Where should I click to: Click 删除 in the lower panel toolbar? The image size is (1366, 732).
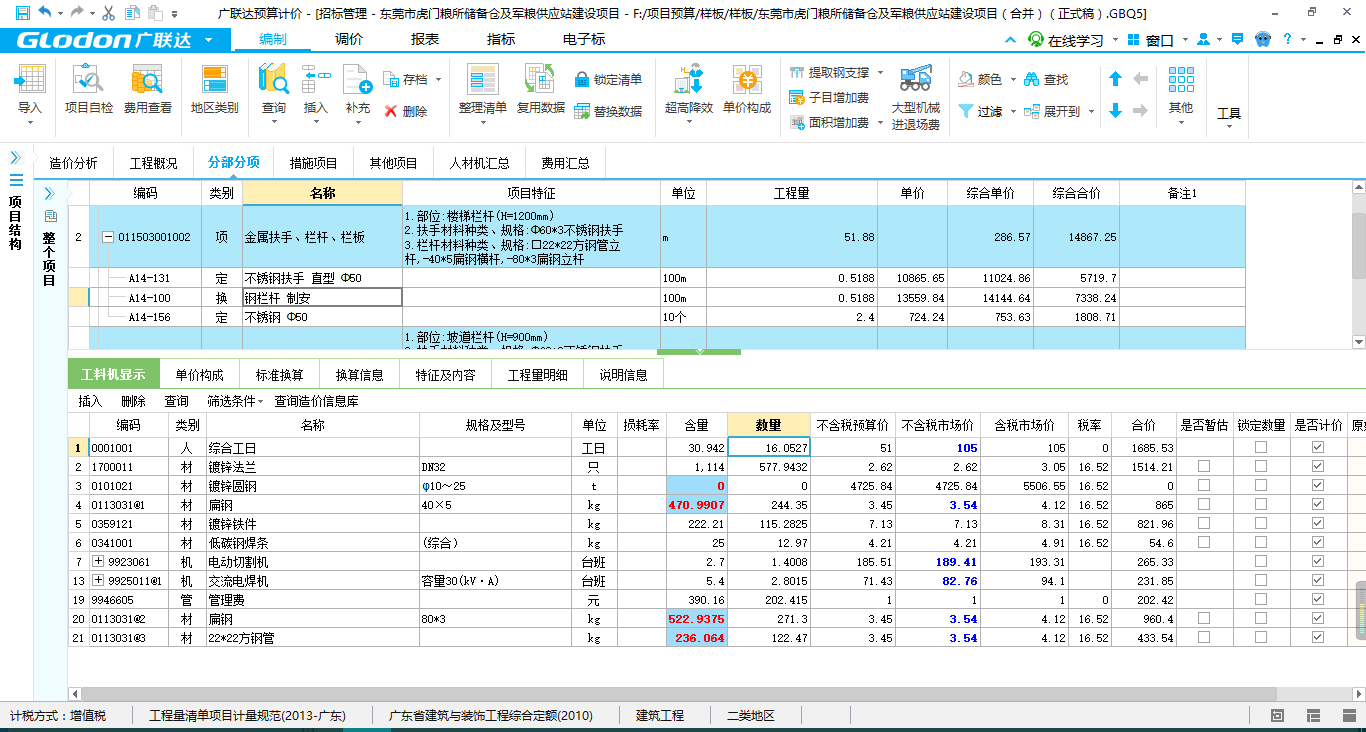133,401
